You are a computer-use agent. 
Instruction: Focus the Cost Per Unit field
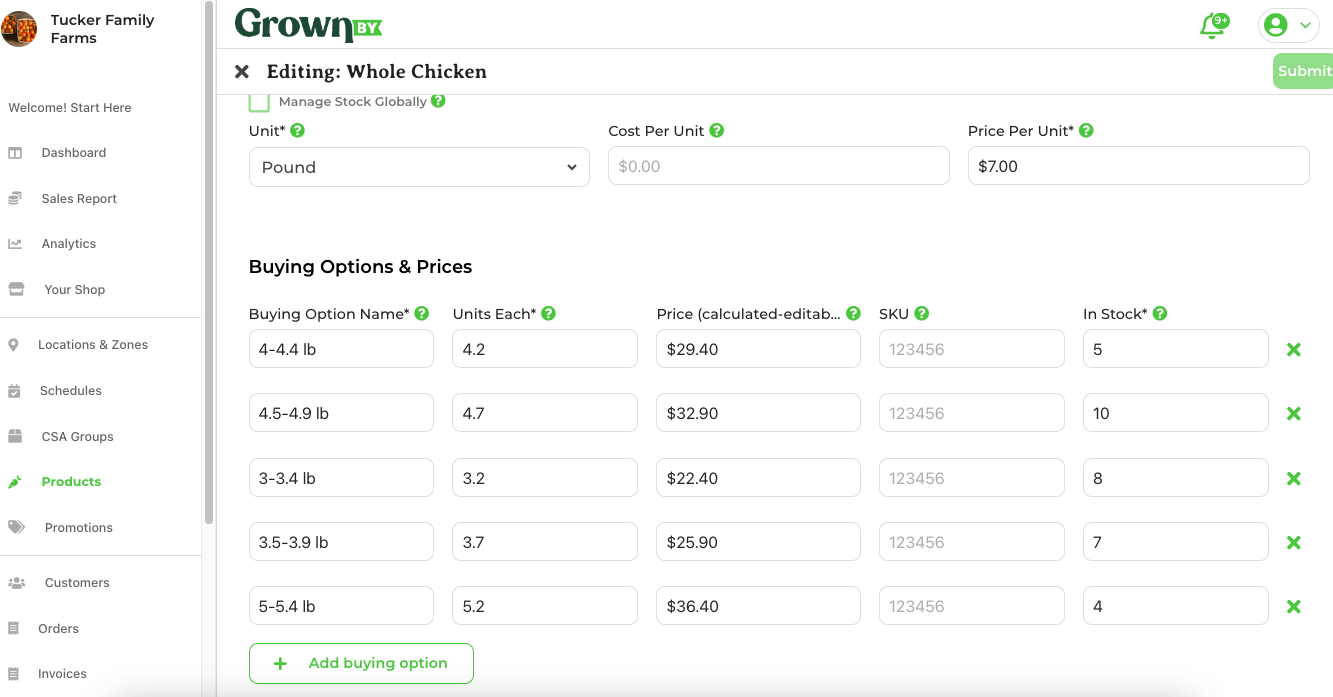(779, 166)
